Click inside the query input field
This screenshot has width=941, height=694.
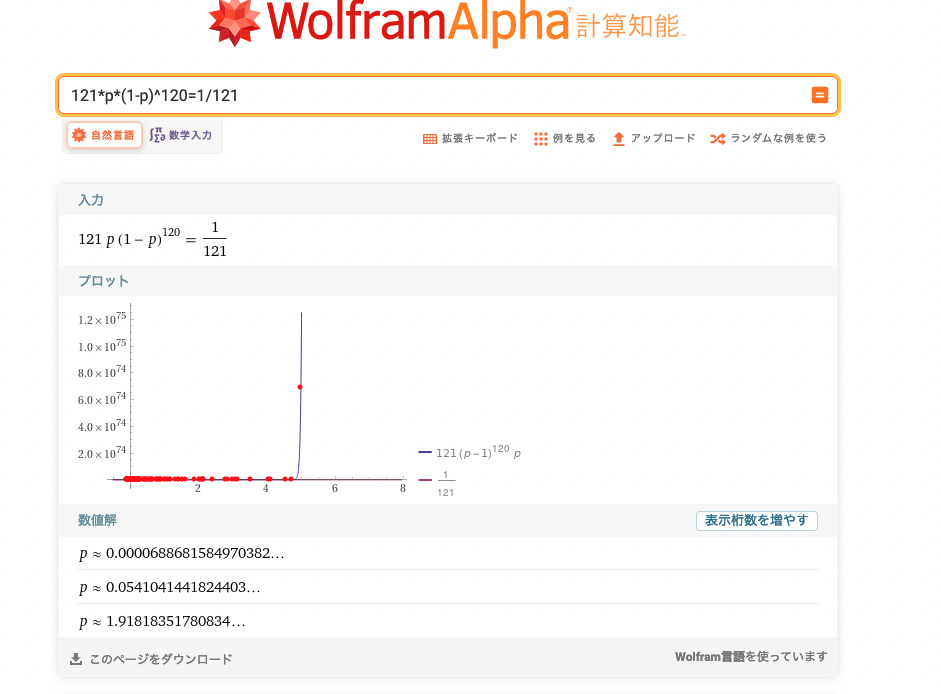pyautogui.click(x=400, y=95)
